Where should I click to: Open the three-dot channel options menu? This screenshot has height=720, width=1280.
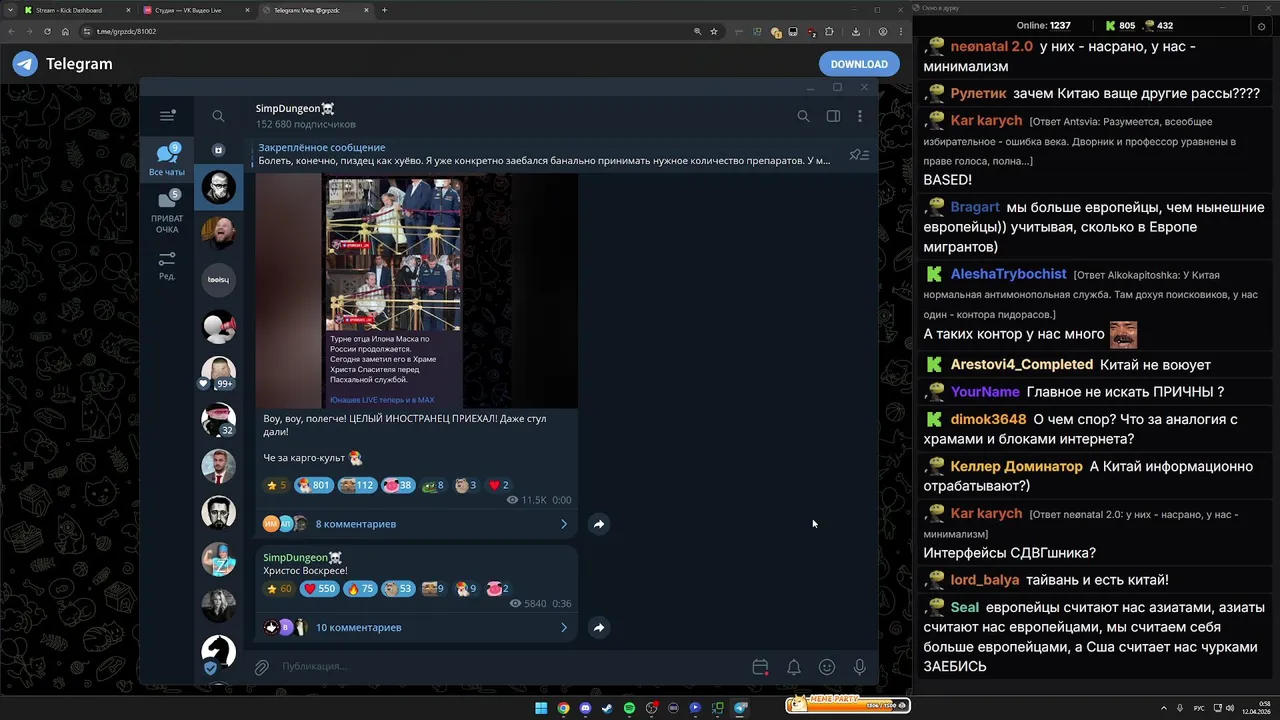(x=859, y=116)
